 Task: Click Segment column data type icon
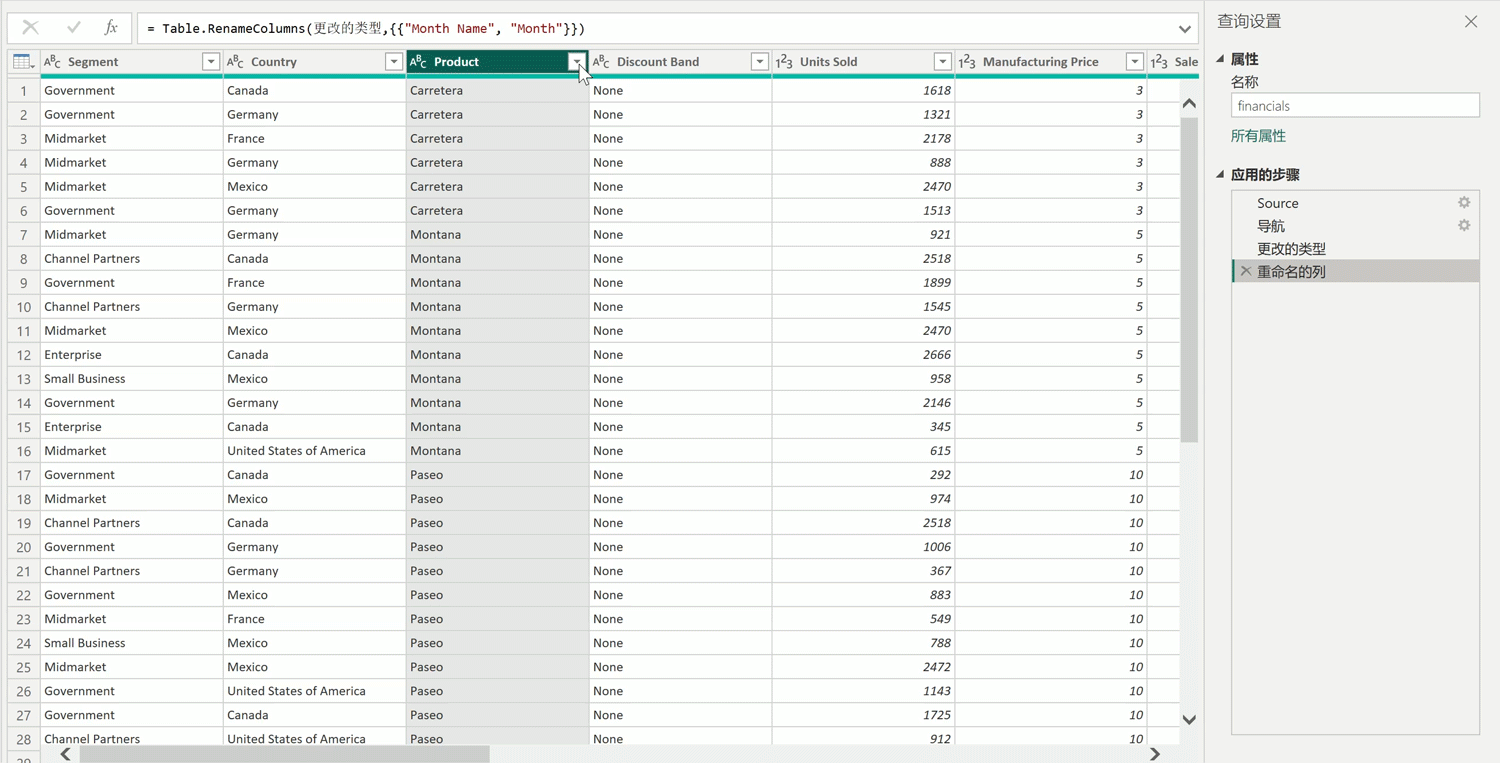pos(53,62)
